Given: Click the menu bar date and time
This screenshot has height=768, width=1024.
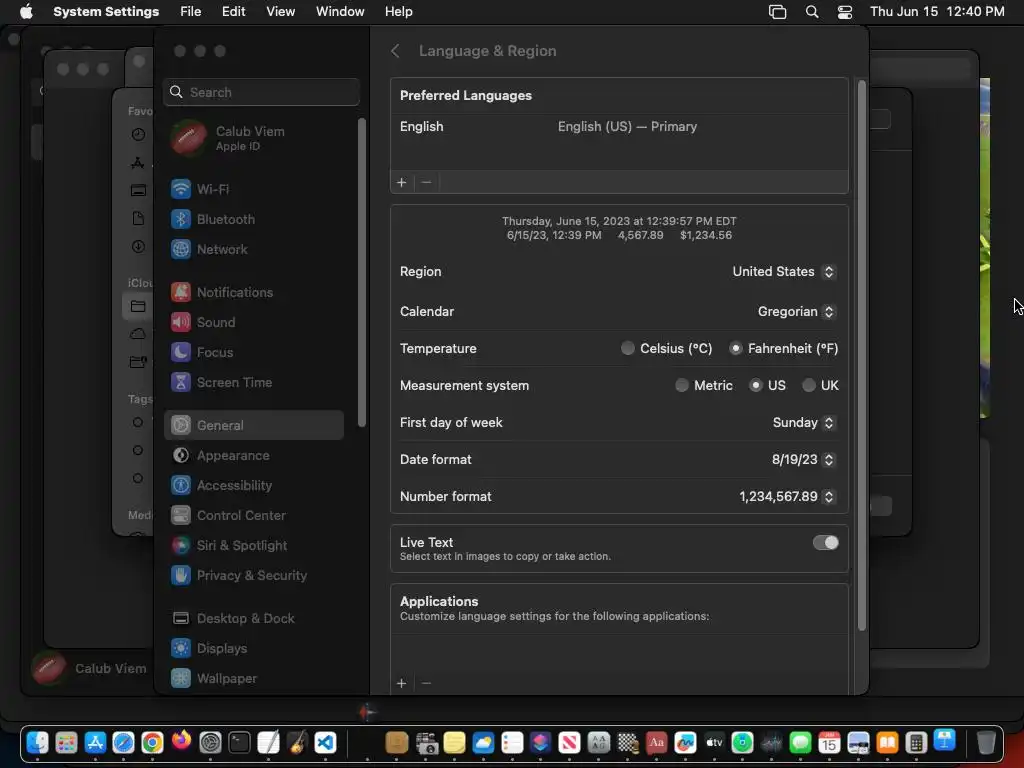Looking at the screenshot, I should click(x=937, y=12).
